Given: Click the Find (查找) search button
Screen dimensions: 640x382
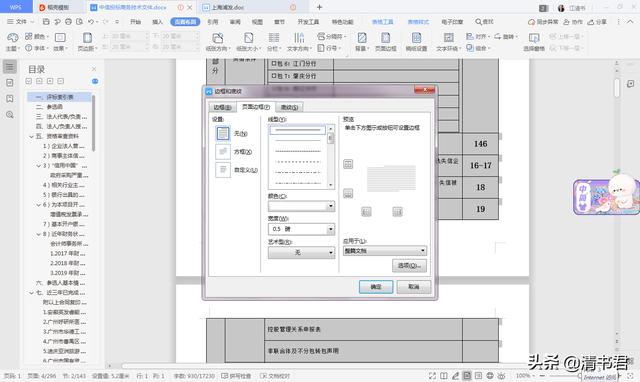Looking at the screenshot, I should pos(484,22).
